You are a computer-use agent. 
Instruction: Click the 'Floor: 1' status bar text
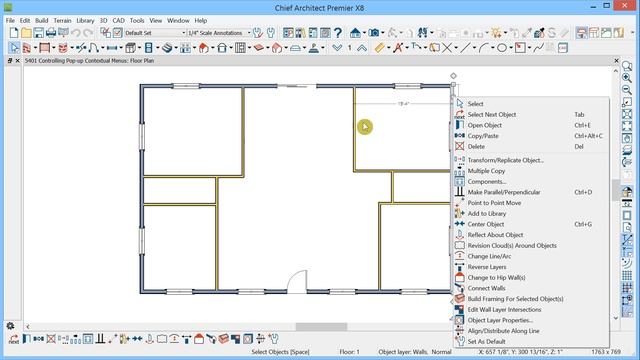pyautogui.click(x=350, y=352)
